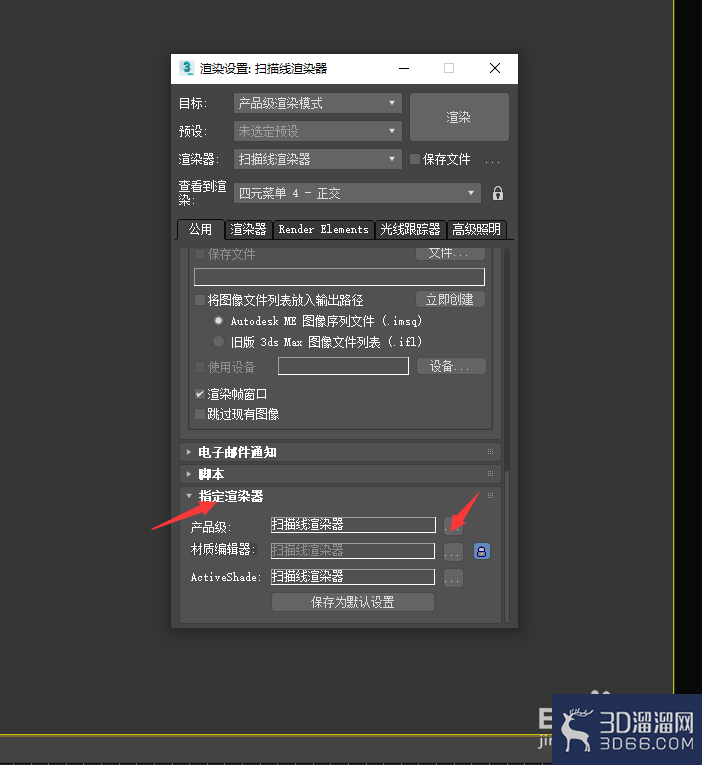The image size is (702, 765).
Task: Minimize the 渲染设置 dialog
Action: coord(404,68)
